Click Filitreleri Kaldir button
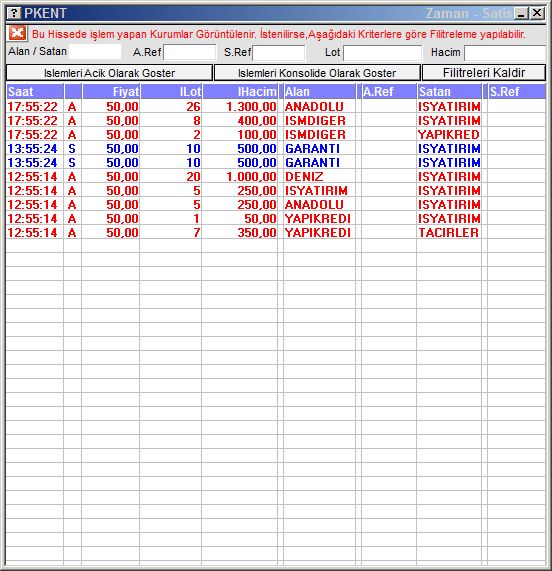 [x=484, y=73]
